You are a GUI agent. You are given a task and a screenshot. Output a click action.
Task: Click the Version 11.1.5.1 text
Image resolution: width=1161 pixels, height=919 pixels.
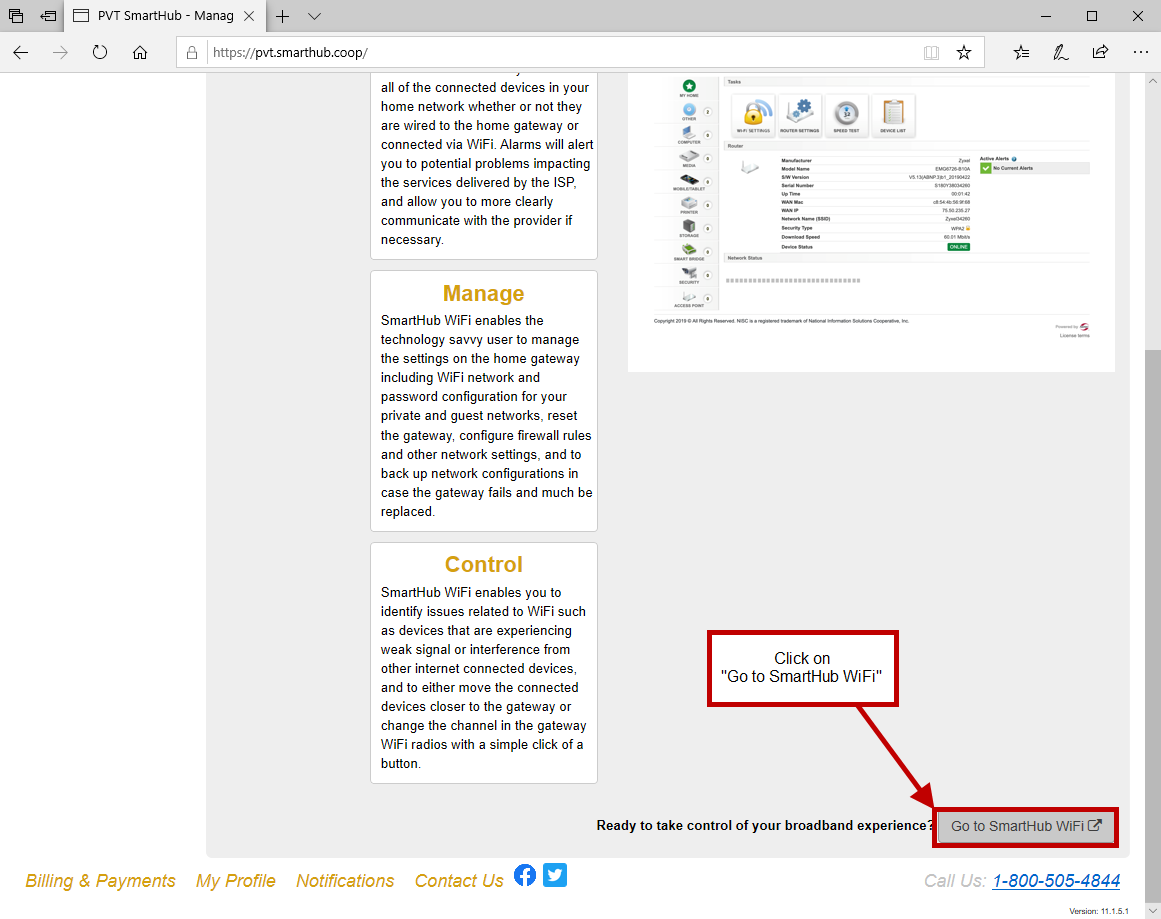(1099, 911)
